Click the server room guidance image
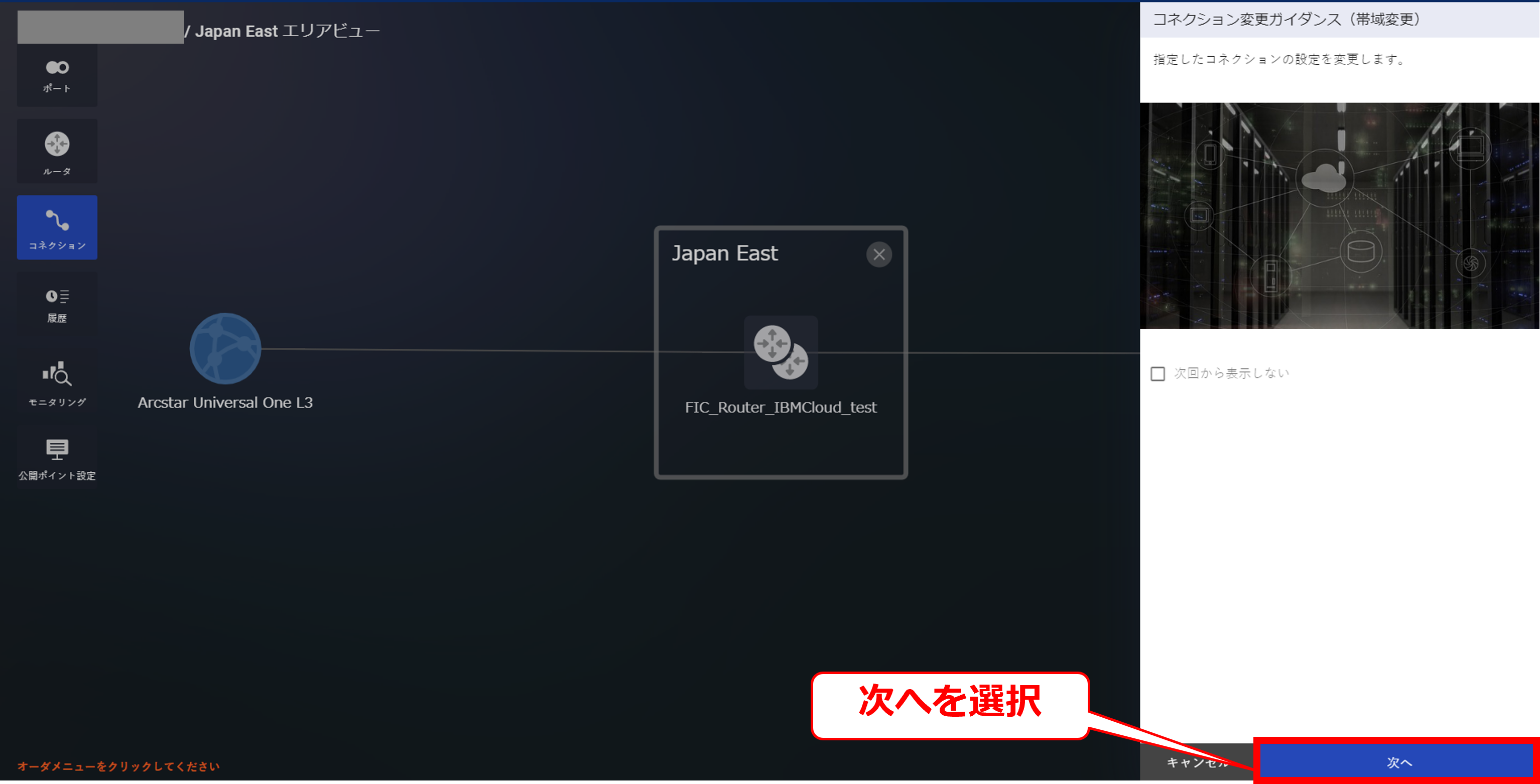 click(1339, 215)
